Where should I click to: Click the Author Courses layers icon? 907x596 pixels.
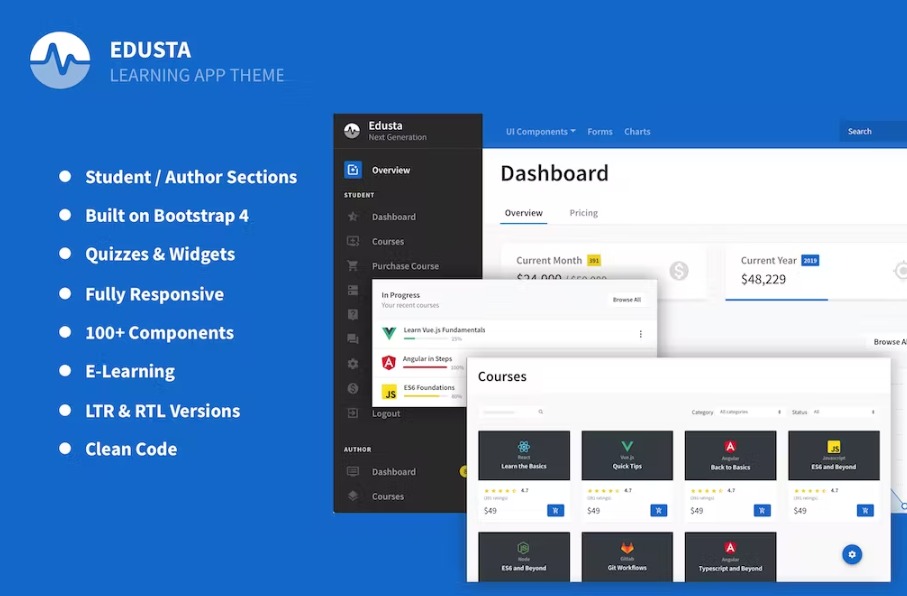pos(353,496)
